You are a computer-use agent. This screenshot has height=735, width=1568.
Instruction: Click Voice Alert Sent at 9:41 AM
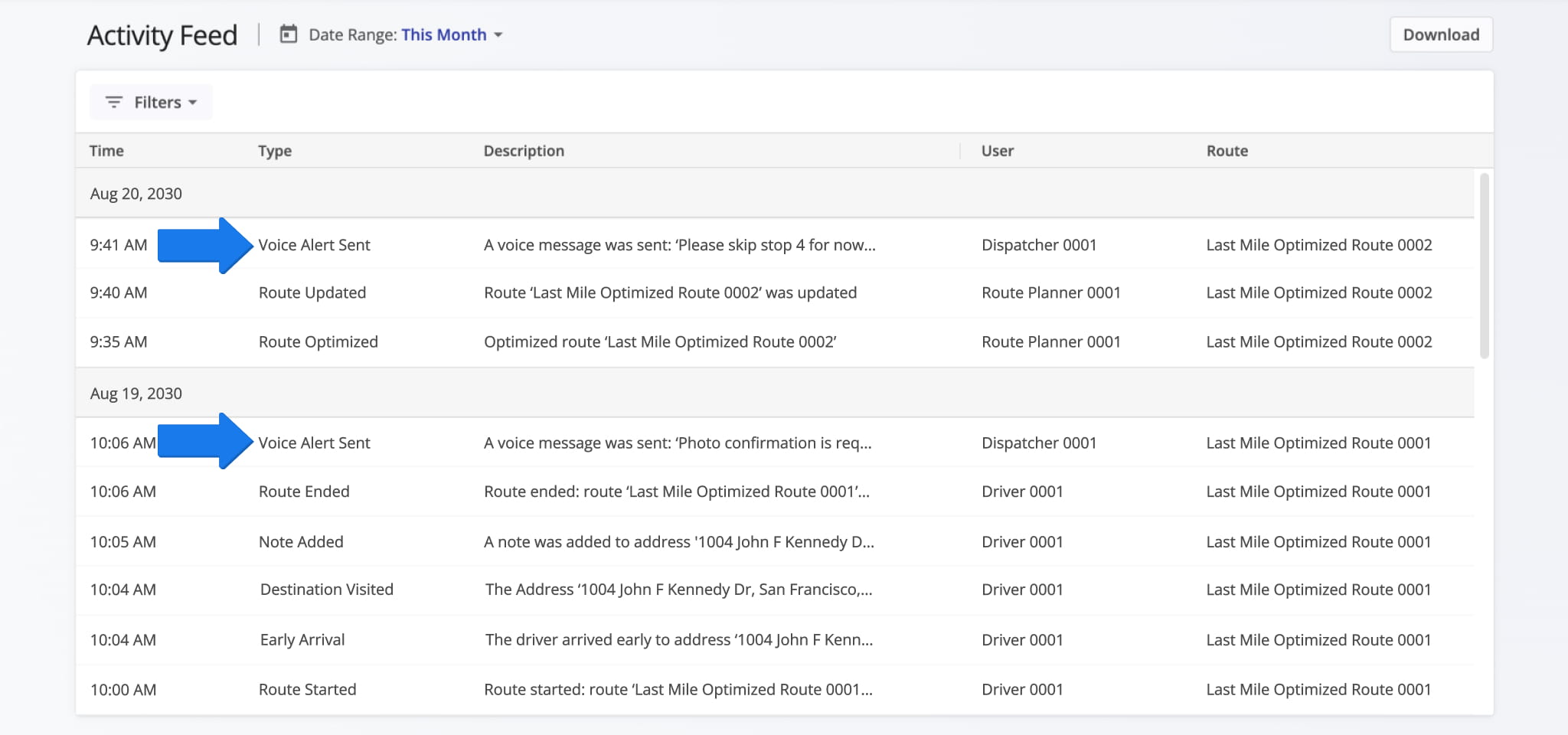tap(314, 245)
